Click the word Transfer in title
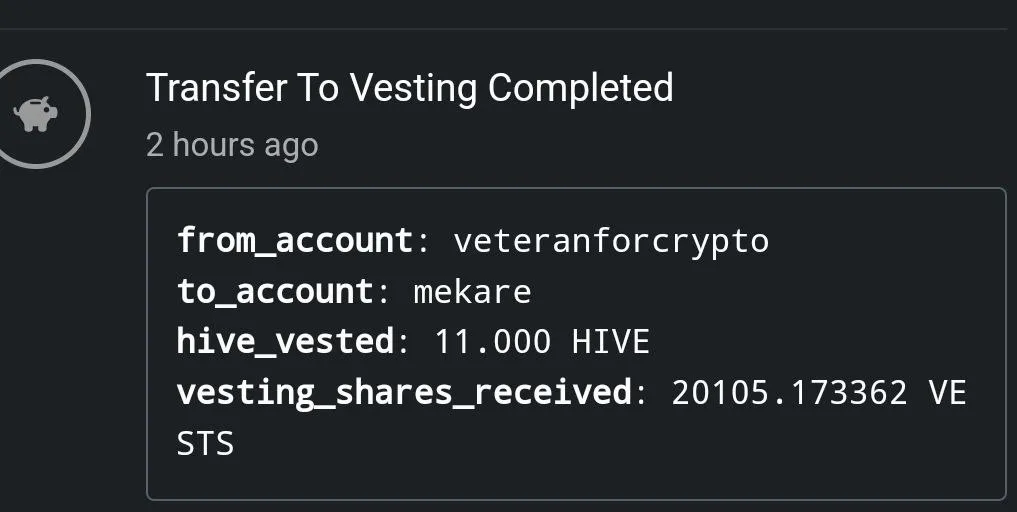The image size is (1017, 512). click(217, 88)
